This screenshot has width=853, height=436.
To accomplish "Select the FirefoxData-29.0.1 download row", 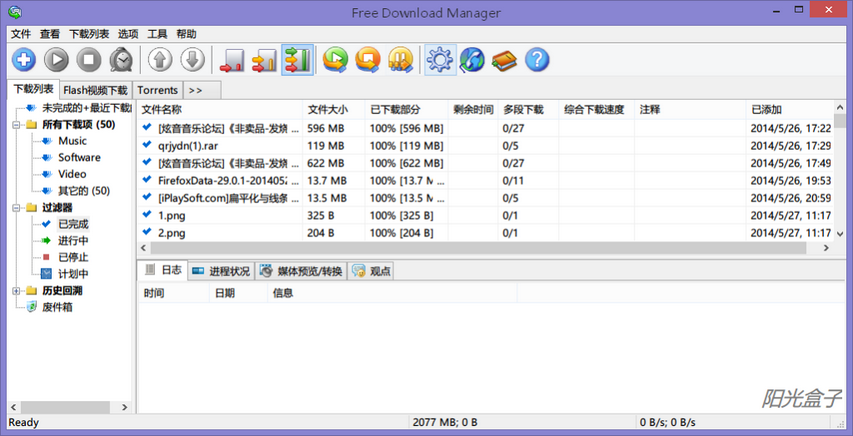I will click(x=485, y=181).
